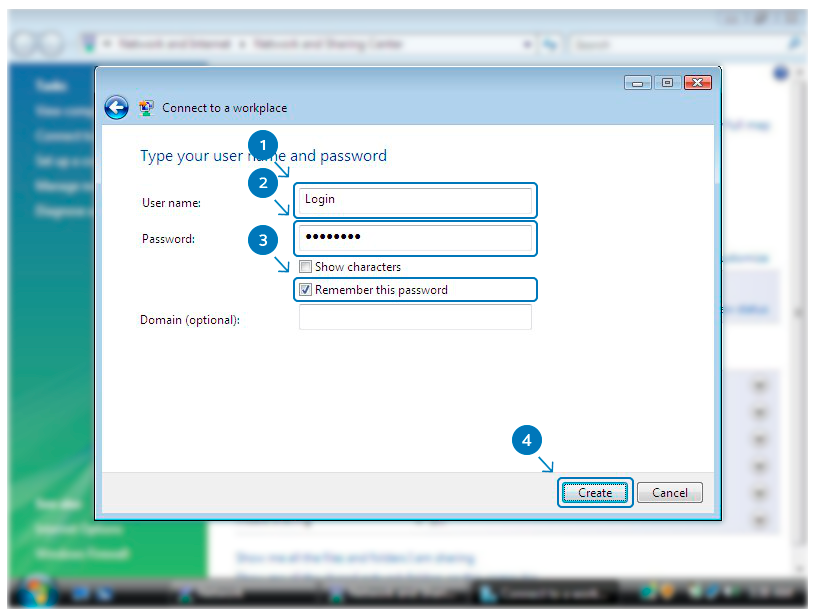Uncheck Remember this password

click(305, 290)
